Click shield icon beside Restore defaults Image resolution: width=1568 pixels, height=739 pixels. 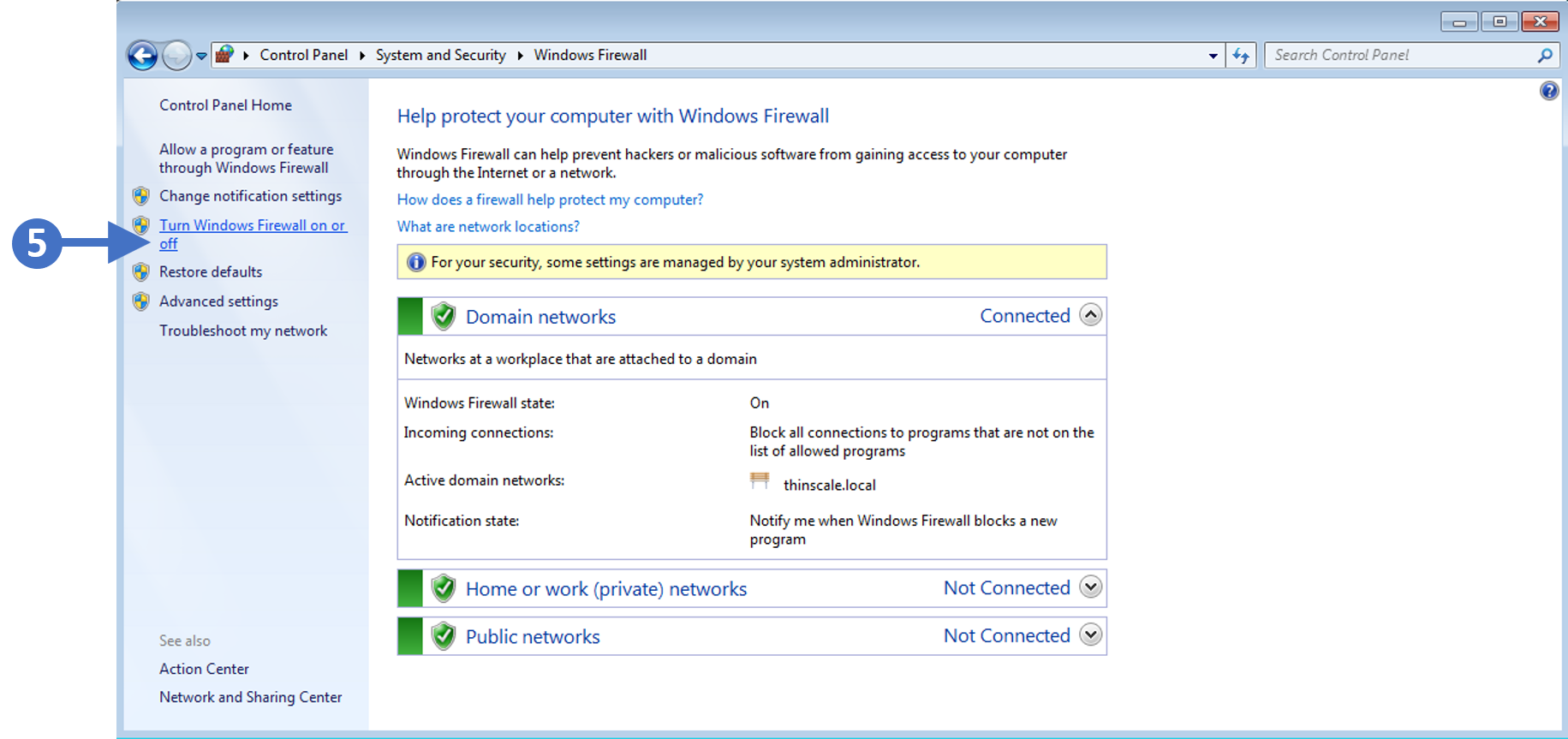141,272
